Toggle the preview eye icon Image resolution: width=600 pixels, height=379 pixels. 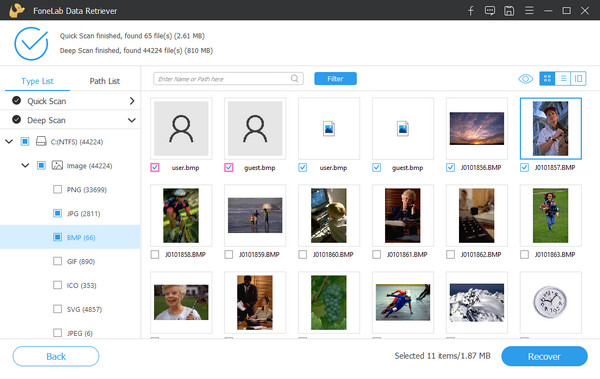pyautogui.click(x=525, y=79)
